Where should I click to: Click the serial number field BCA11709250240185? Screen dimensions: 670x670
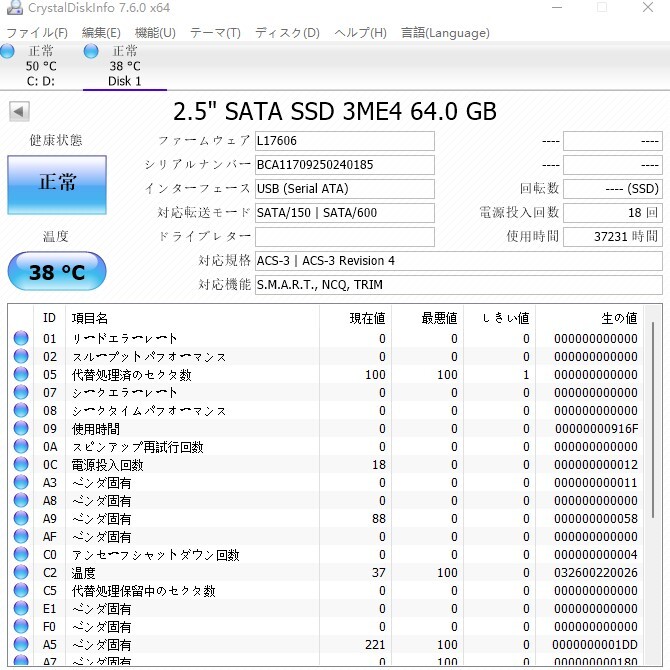[345, 165]
